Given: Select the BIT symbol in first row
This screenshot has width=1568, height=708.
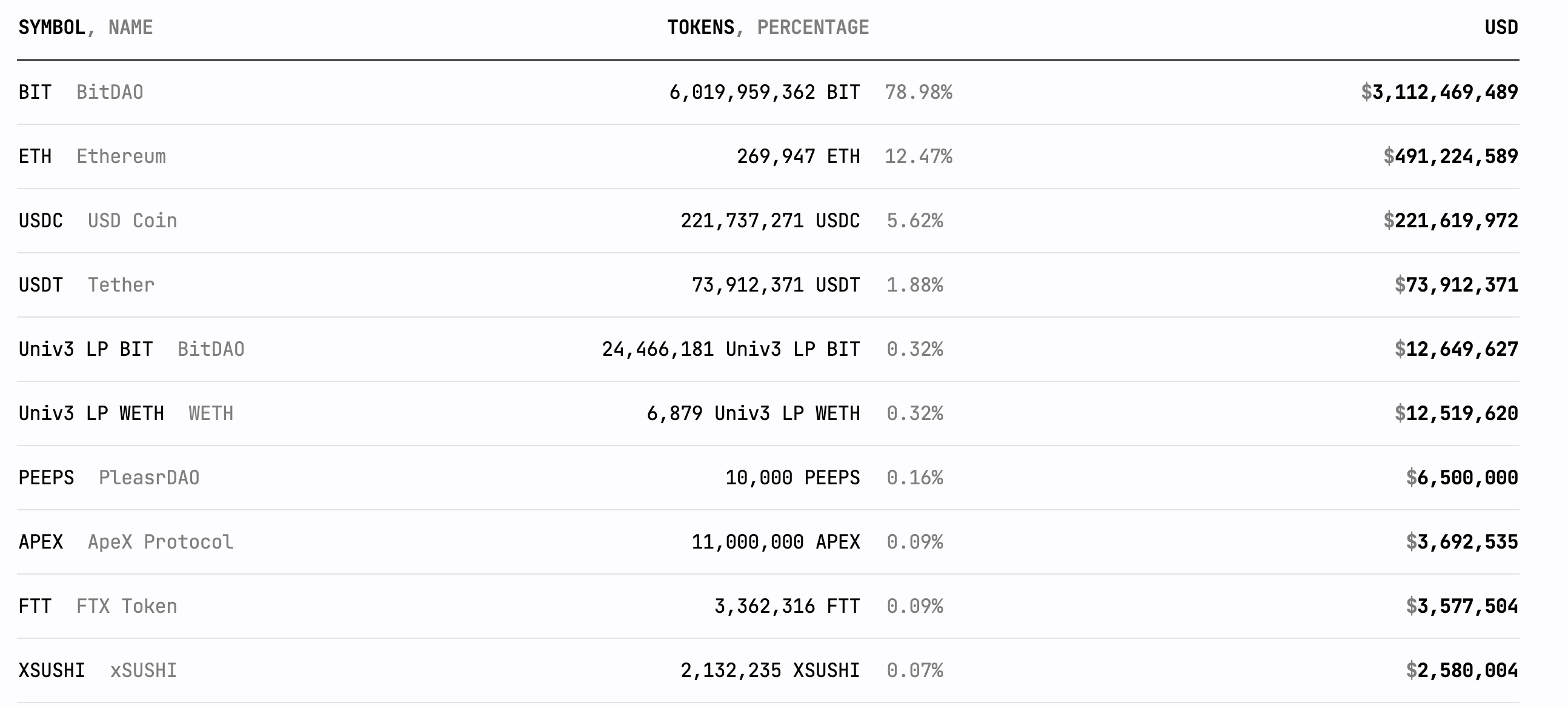Looking at the screenshot, I should pos(35,92).
